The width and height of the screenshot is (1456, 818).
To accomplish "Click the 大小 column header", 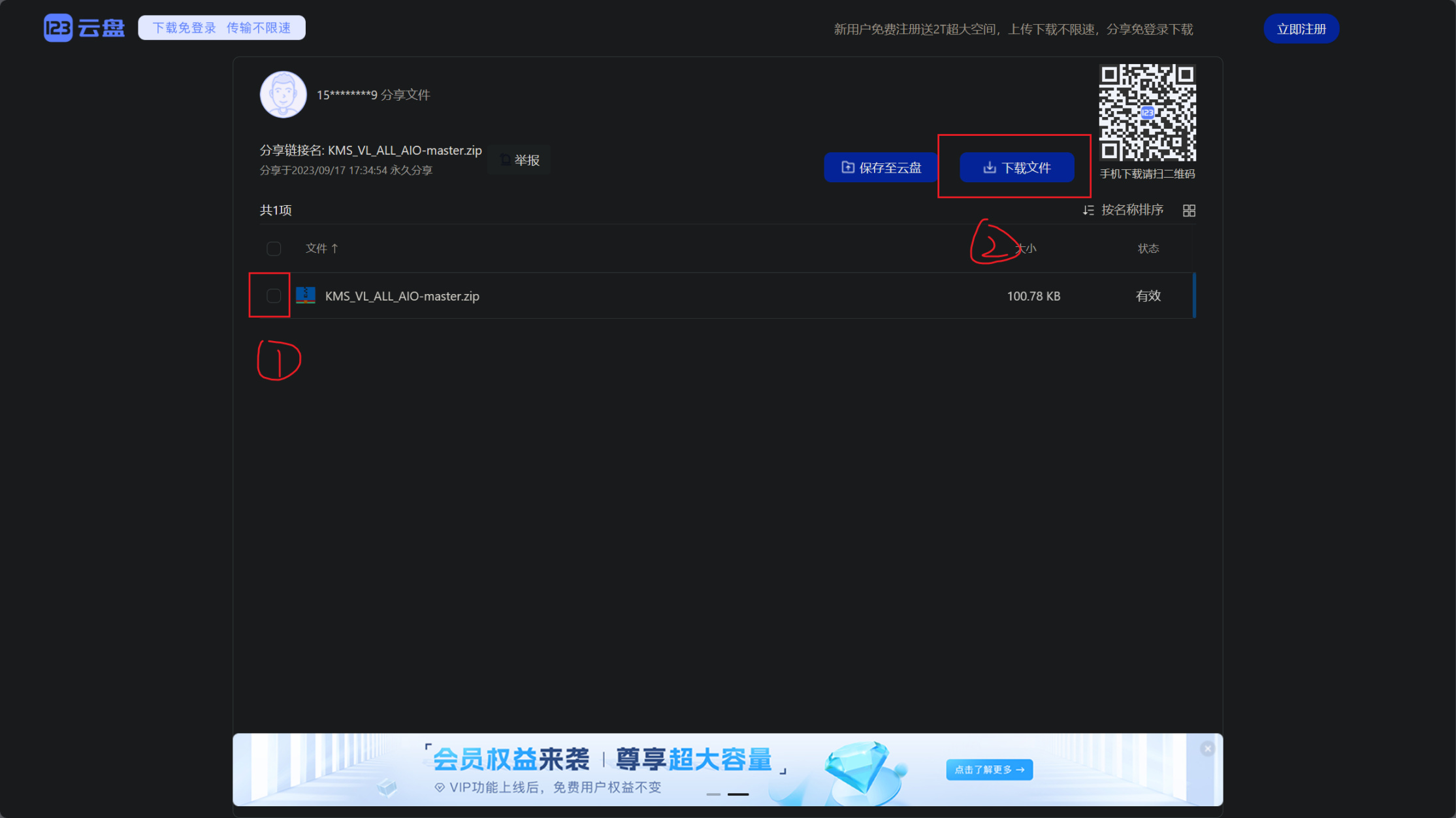I will point(1026,248).
